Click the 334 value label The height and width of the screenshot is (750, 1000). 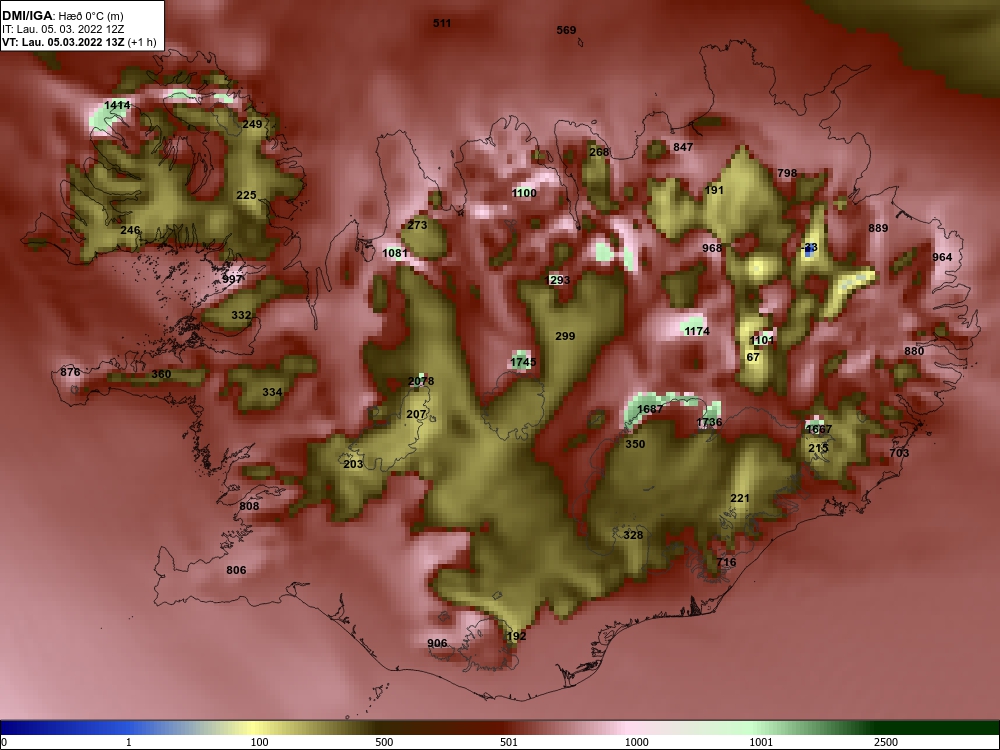pos(272,392)
